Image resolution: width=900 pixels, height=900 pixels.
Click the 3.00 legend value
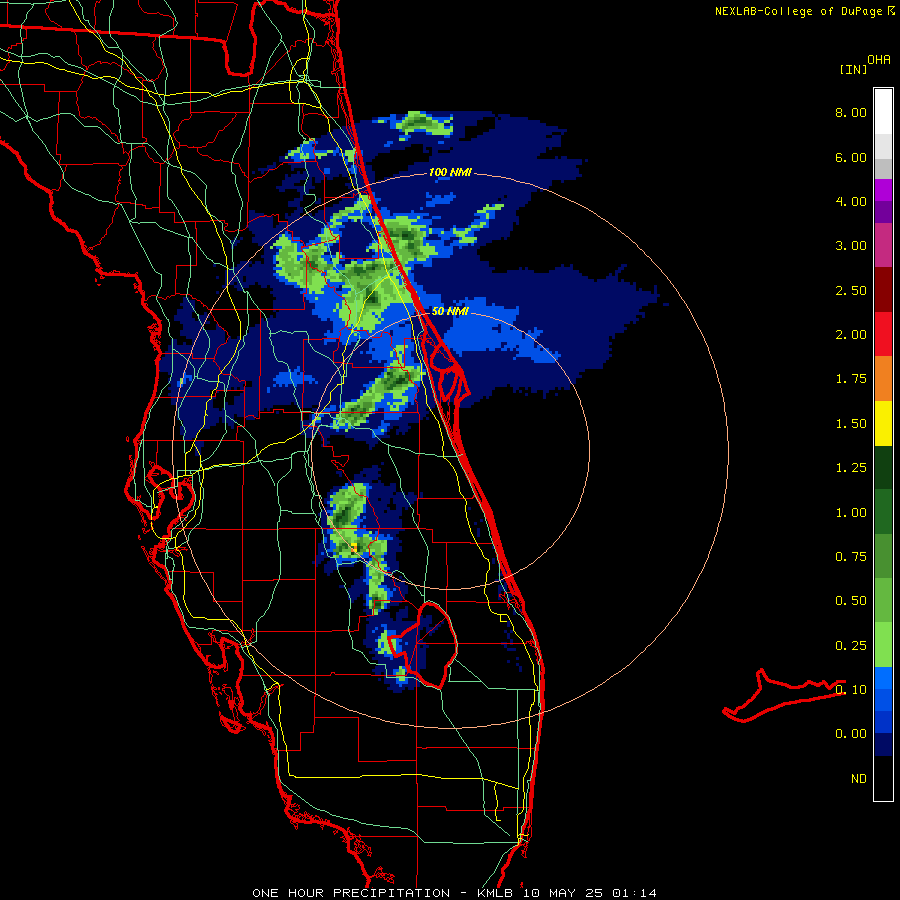[x=851, y=246]
